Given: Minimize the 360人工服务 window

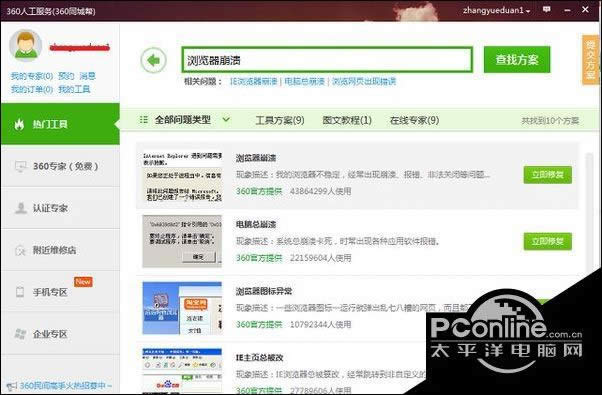Looking at the screenshot, I should (567, 10).
